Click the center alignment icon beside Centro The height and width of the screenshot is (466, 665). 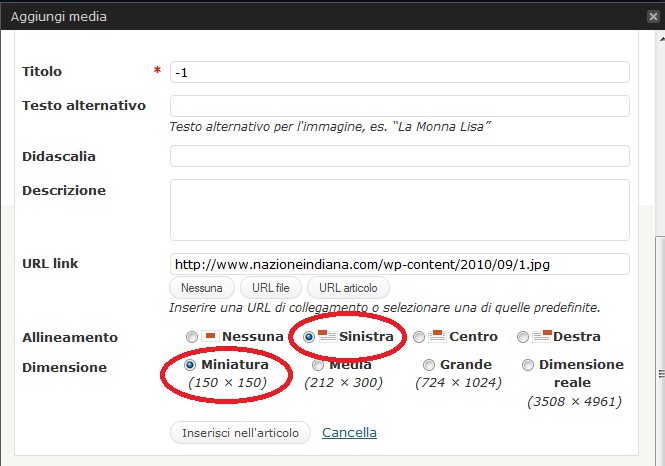[437, 337]
